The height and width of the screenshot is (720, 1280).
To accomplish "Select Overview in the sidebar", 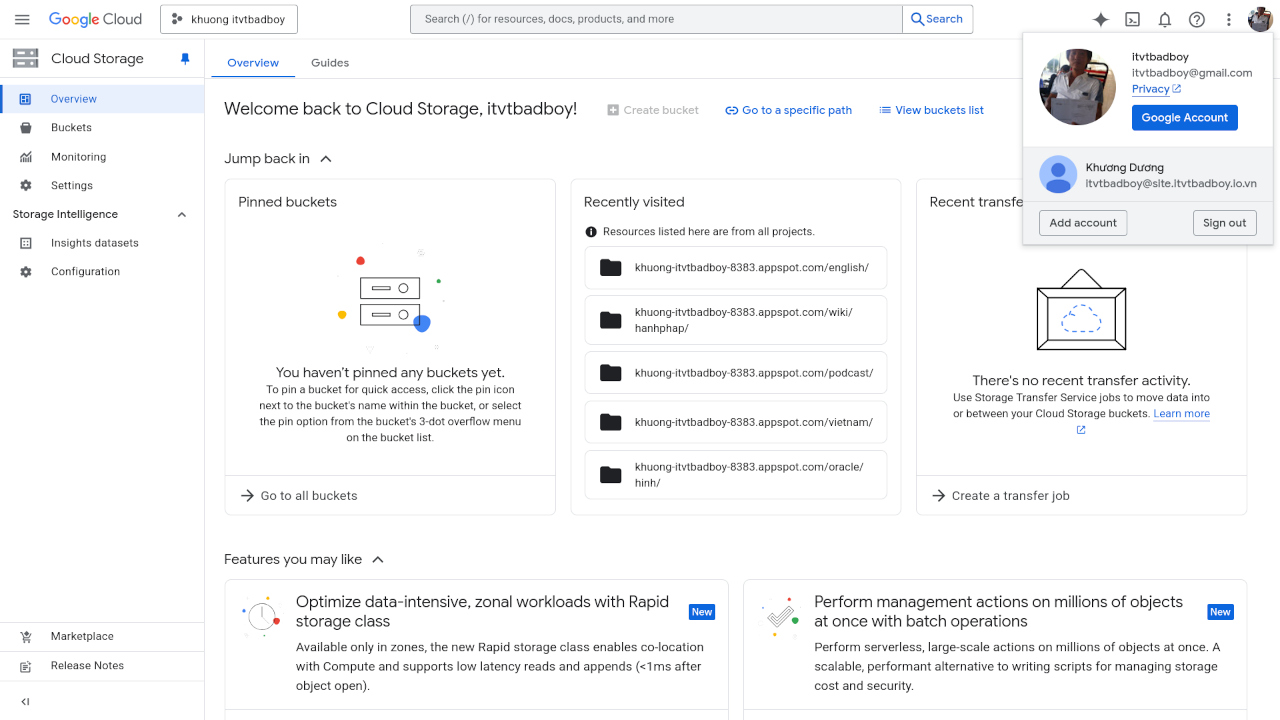I will coord(102,99).
